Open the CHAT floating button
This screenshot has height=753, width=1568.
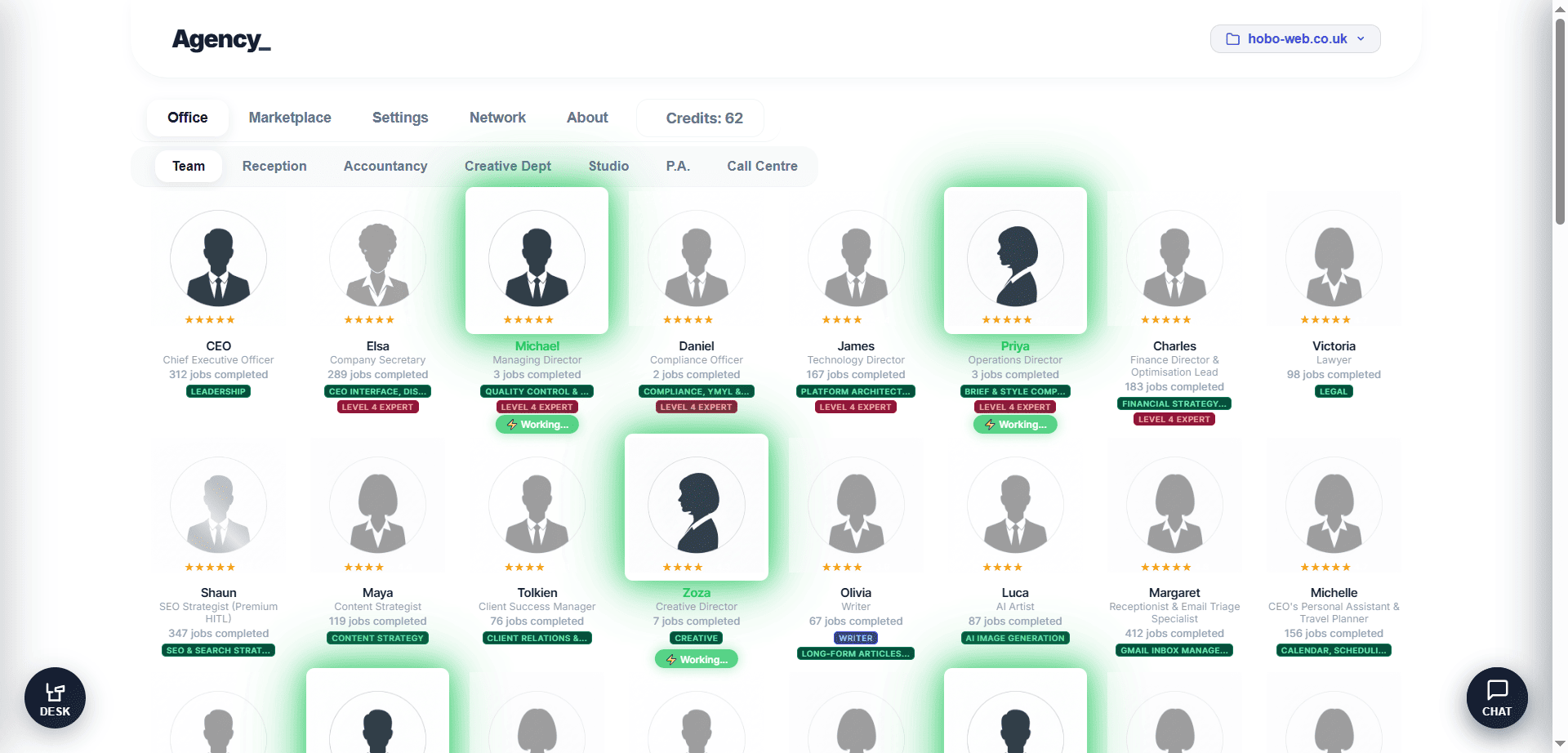[1496, 698]
